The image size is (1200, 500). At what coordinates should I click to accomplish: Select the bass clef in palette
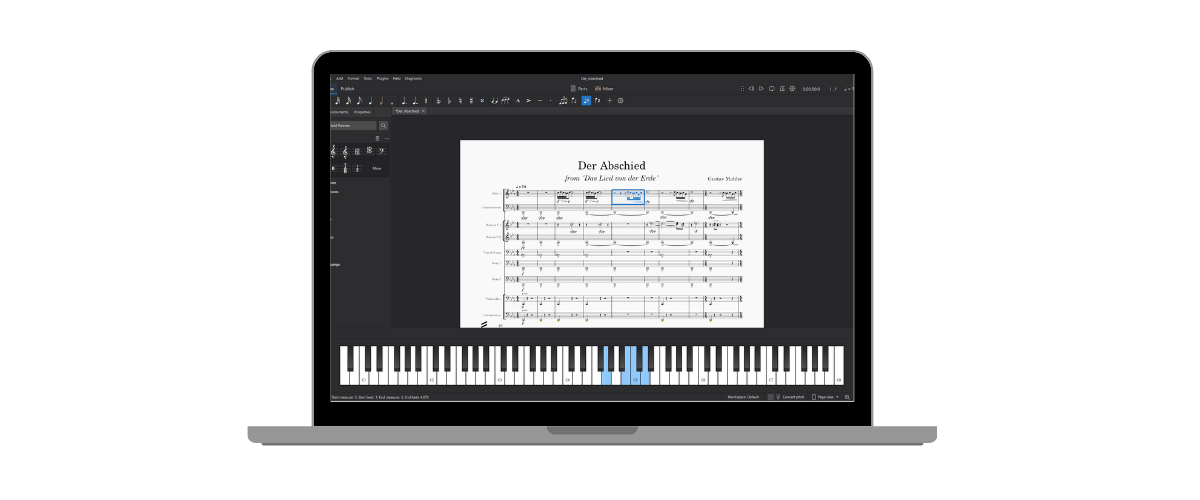point(381,152)
